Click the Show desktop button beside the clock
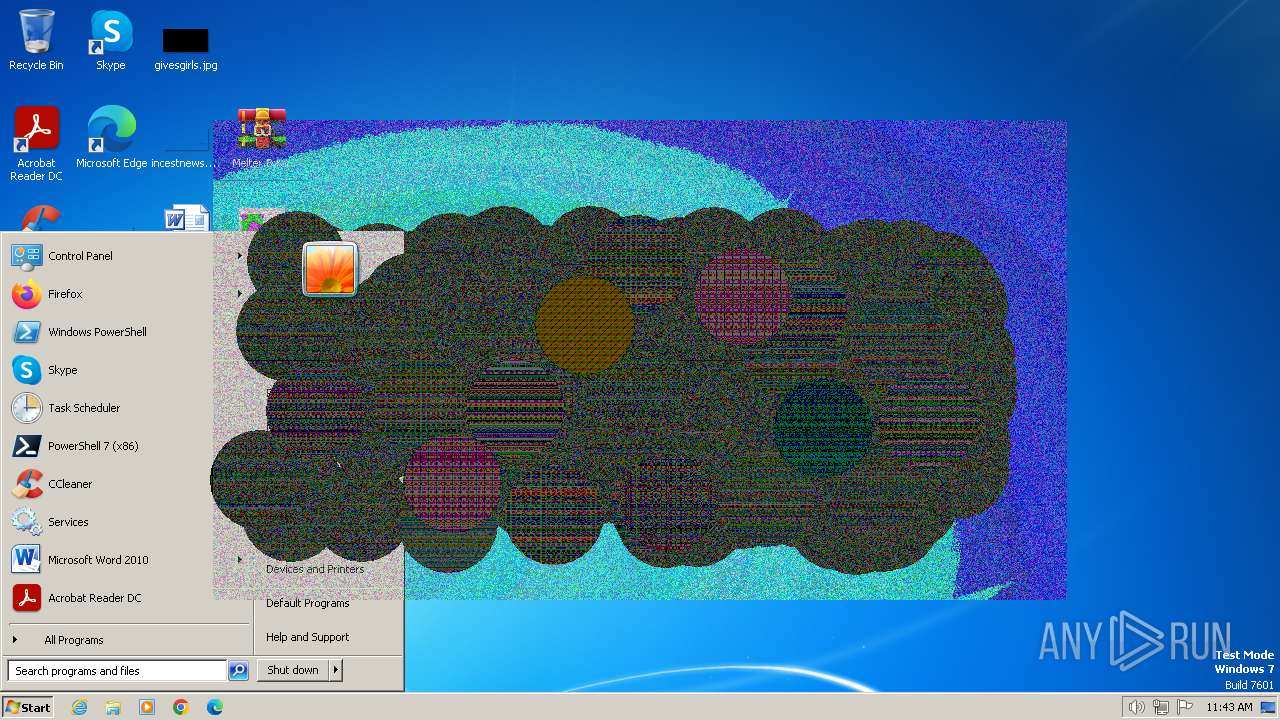This screenshot has height=720, width=1280. coord(1268,707)
